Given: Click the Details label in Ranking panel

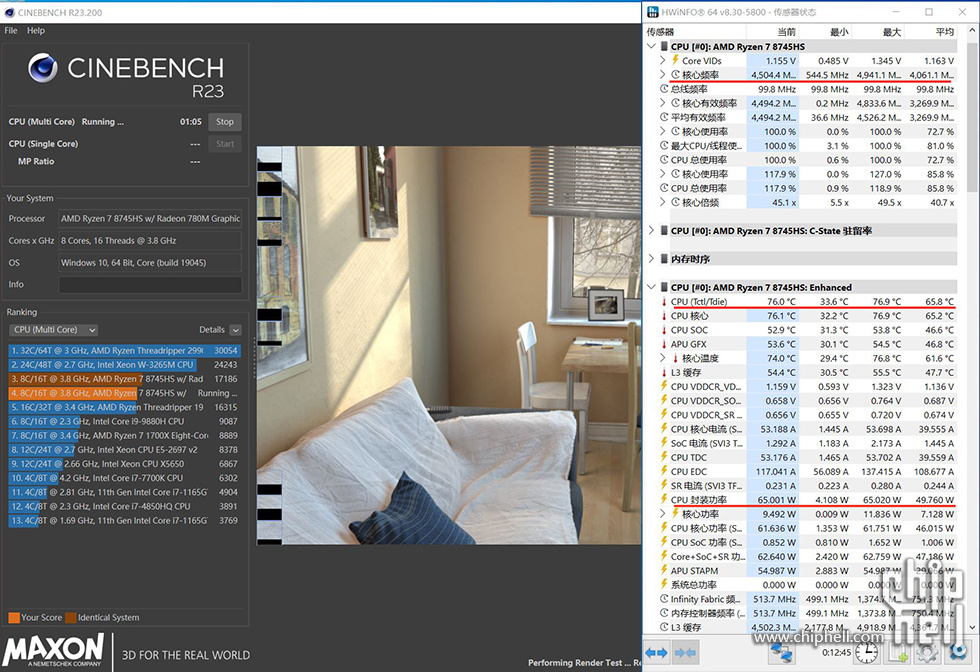Looking at the screenshot, I should click(212, 329).
